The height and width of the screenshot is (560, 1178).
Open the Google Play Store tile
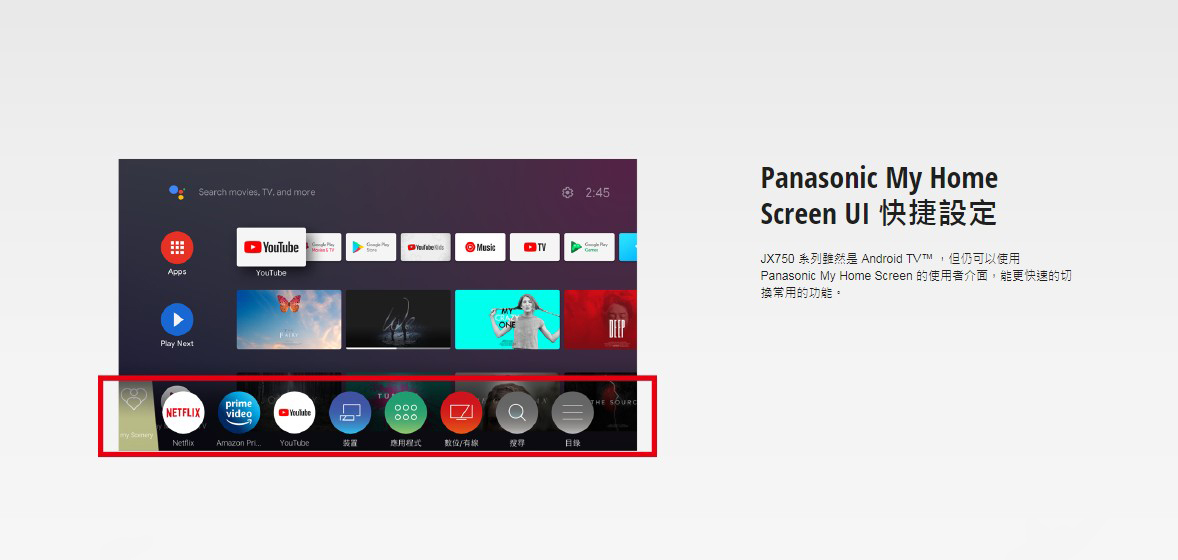pyautogui.click(x=371, y=247)
